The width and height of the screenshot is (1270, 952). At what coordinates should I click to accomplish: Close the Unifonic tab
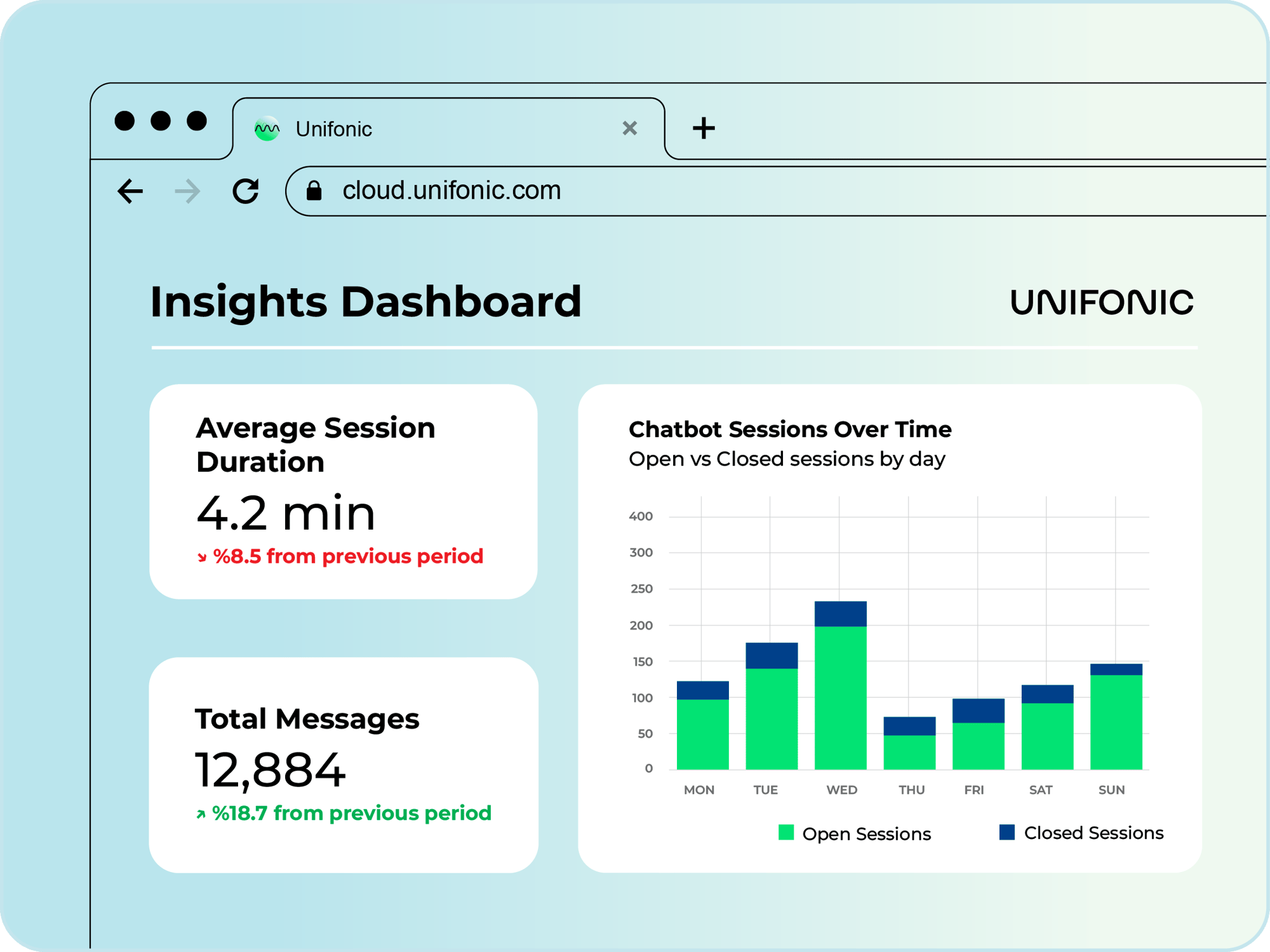629,128
